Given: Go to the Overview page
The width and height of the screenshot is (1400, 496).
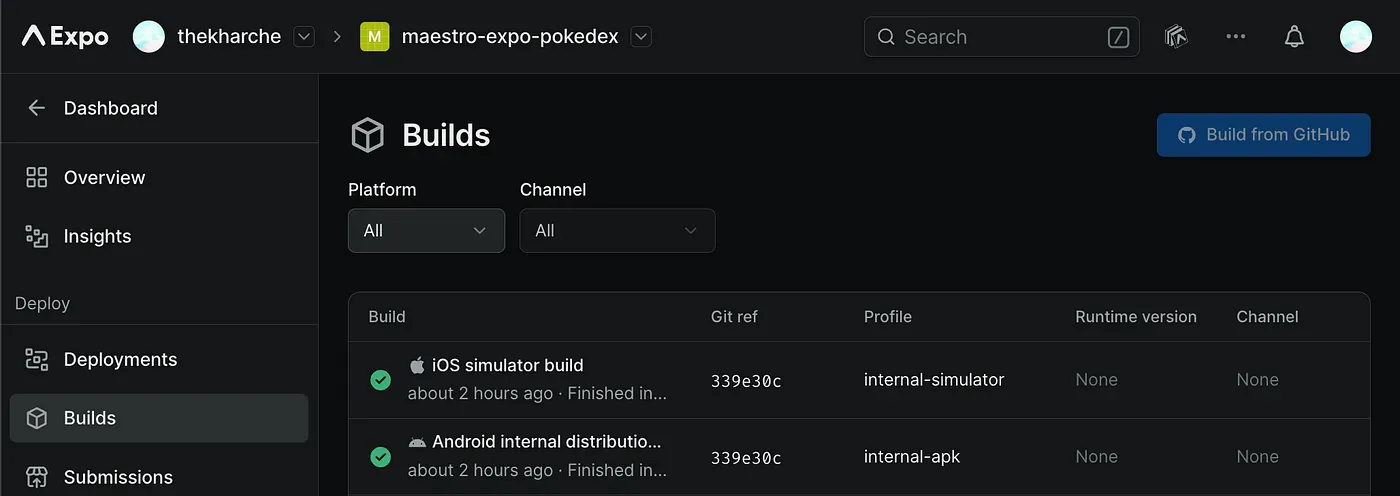Looking at the screenshot, I should [104, 178].
